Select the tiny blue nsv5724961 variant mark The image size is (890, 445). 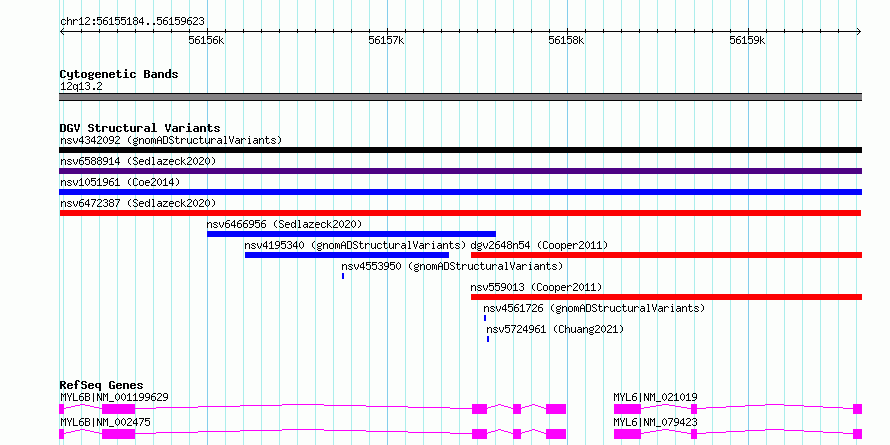[488, 339]
